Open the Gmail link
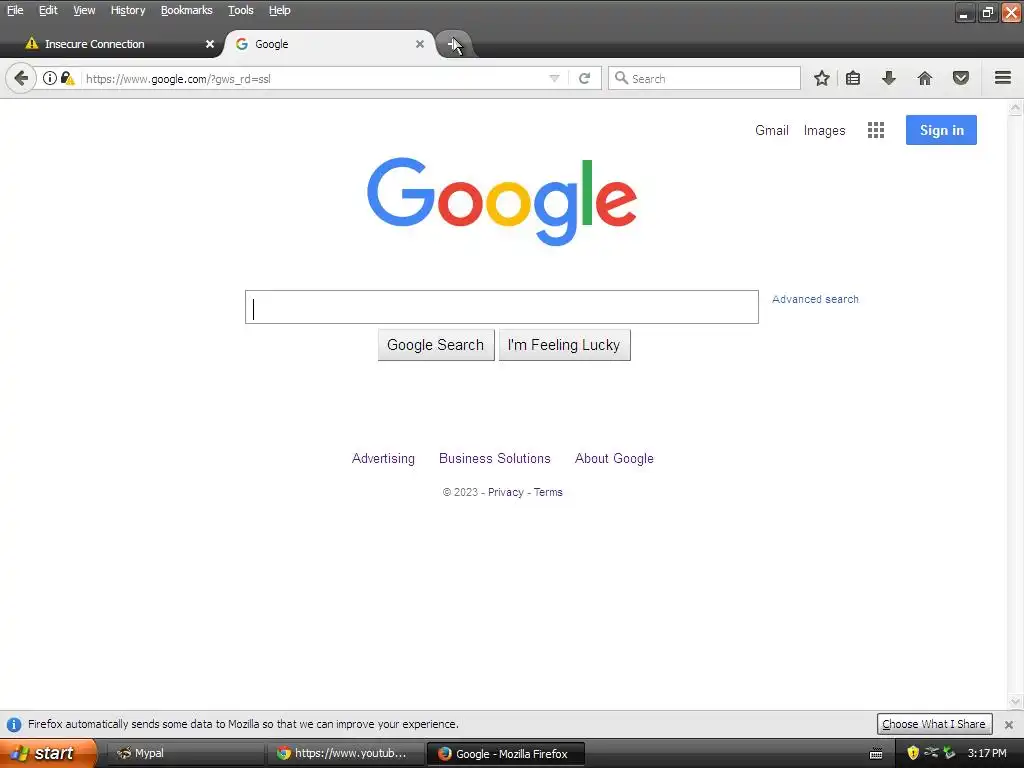 pos(772,130)
